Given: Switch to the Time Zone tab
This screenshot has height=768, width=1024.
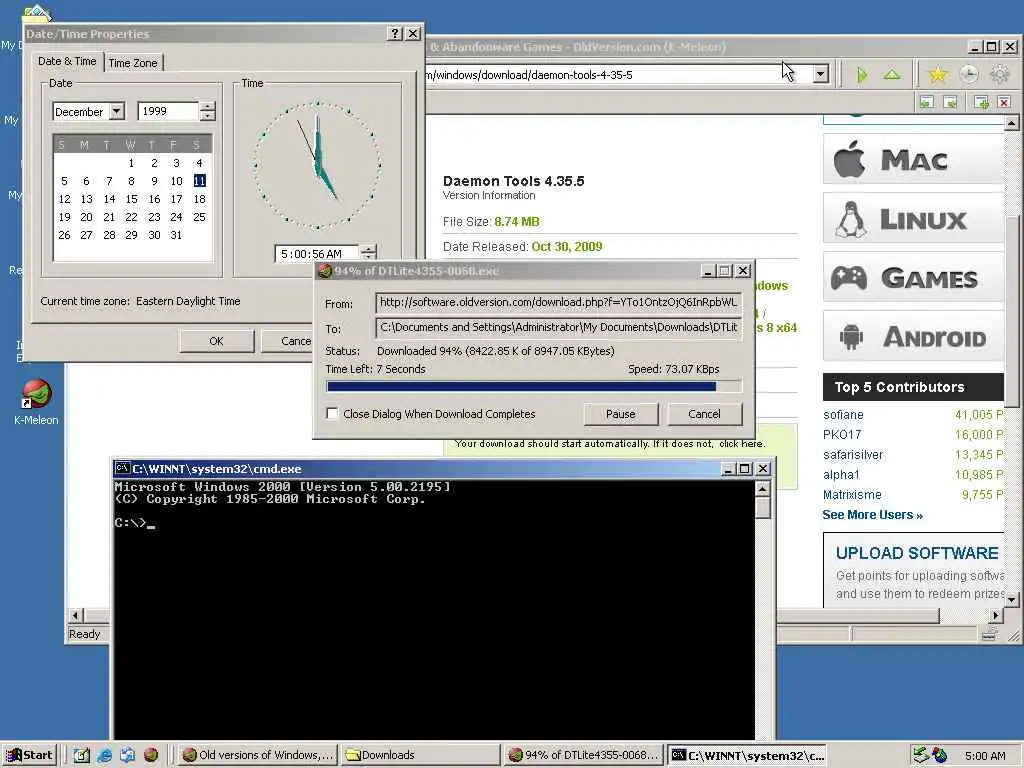Looking at the screenshot, I should (x=133, y=63).
